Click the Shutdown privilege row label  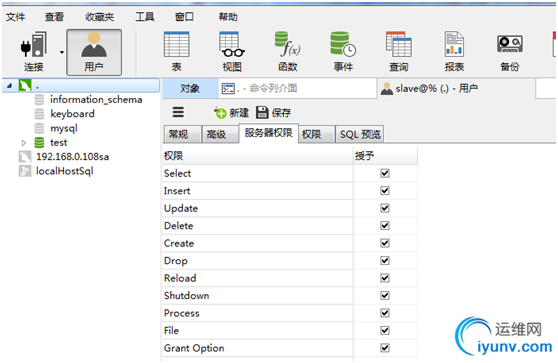(186, 295)
